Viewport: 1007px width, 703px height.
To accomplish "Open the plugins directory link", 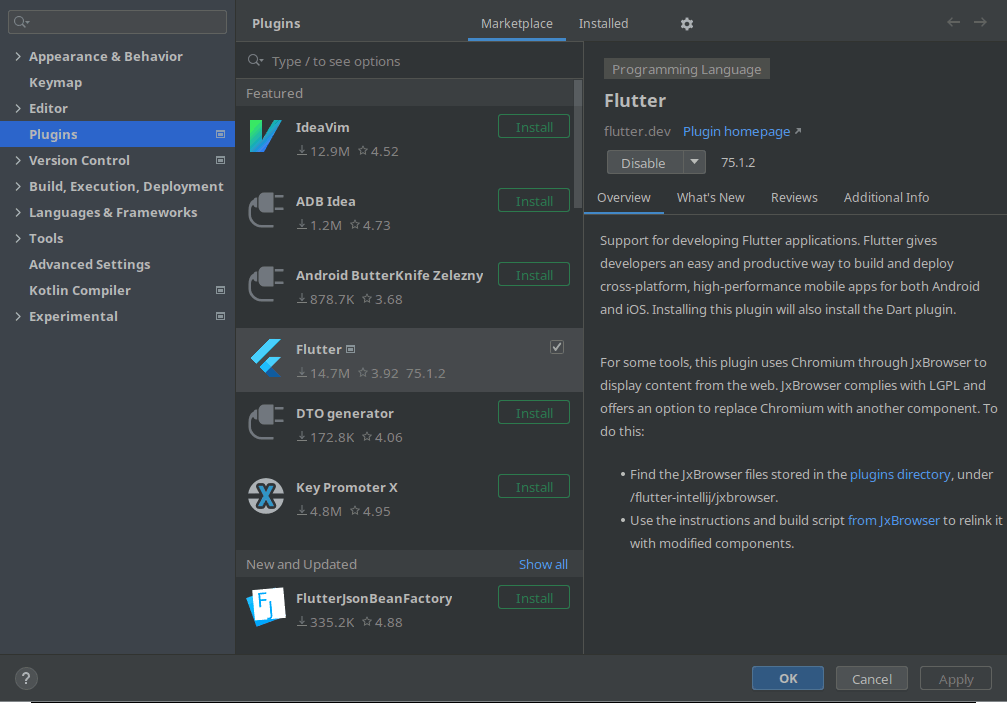I will tap(900, 474).
